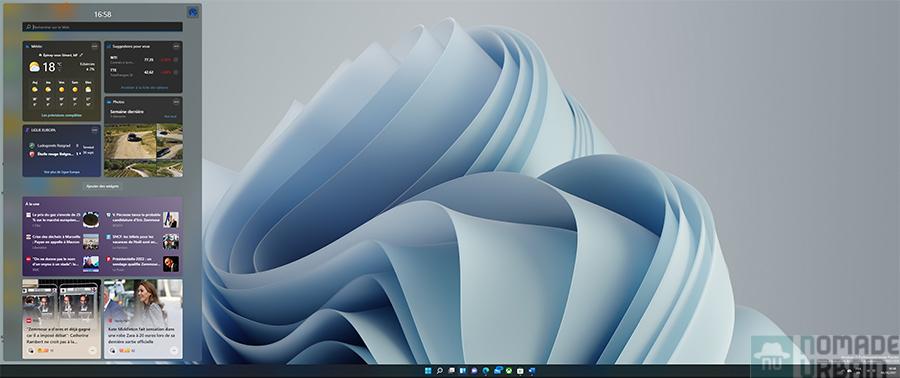900x378 pixels.
Task: Open the gas price news headline
Action: (56, 217)
